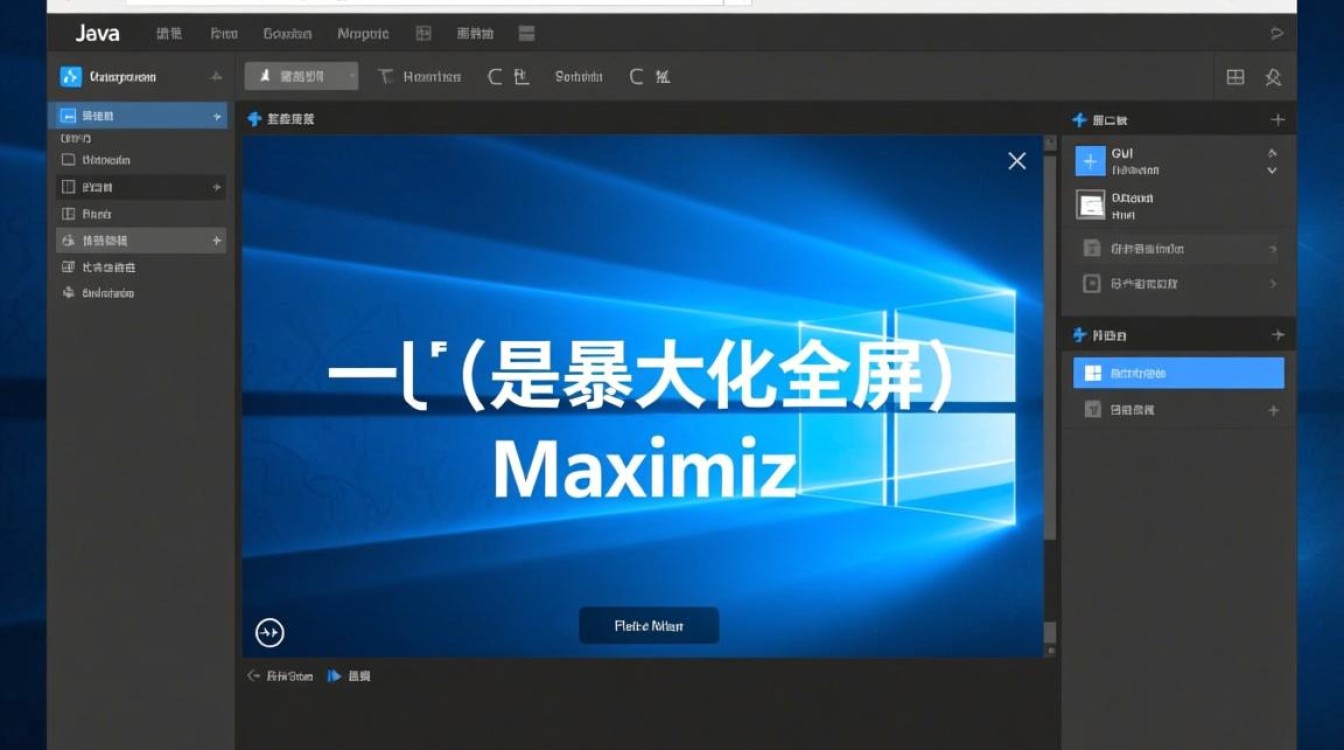The image size is (1344, 750).
Task: Select the blue GUI component icon in the right panel
Action: (1089, 160)
